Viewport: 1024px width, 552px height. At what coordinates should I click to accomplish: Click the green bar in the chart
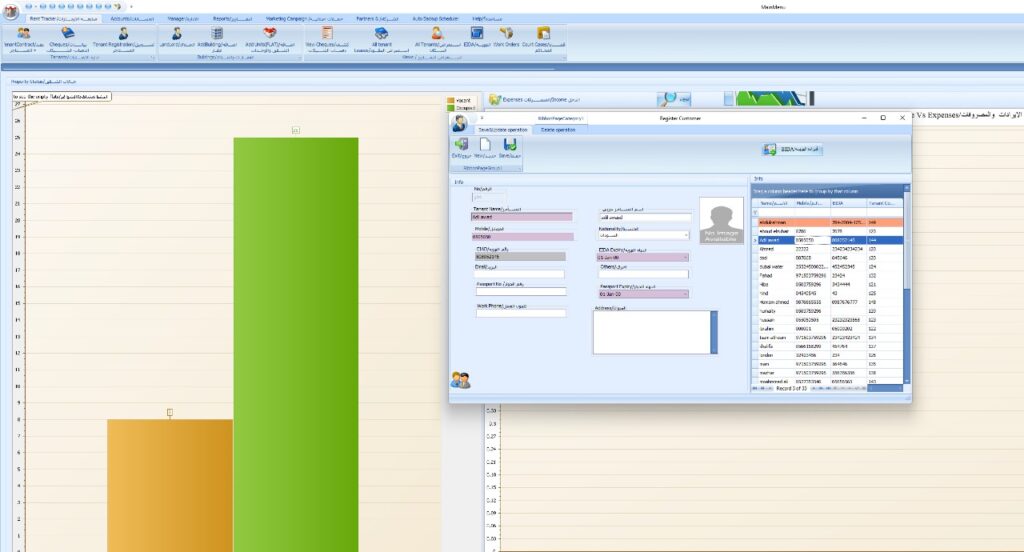point(296,344)
